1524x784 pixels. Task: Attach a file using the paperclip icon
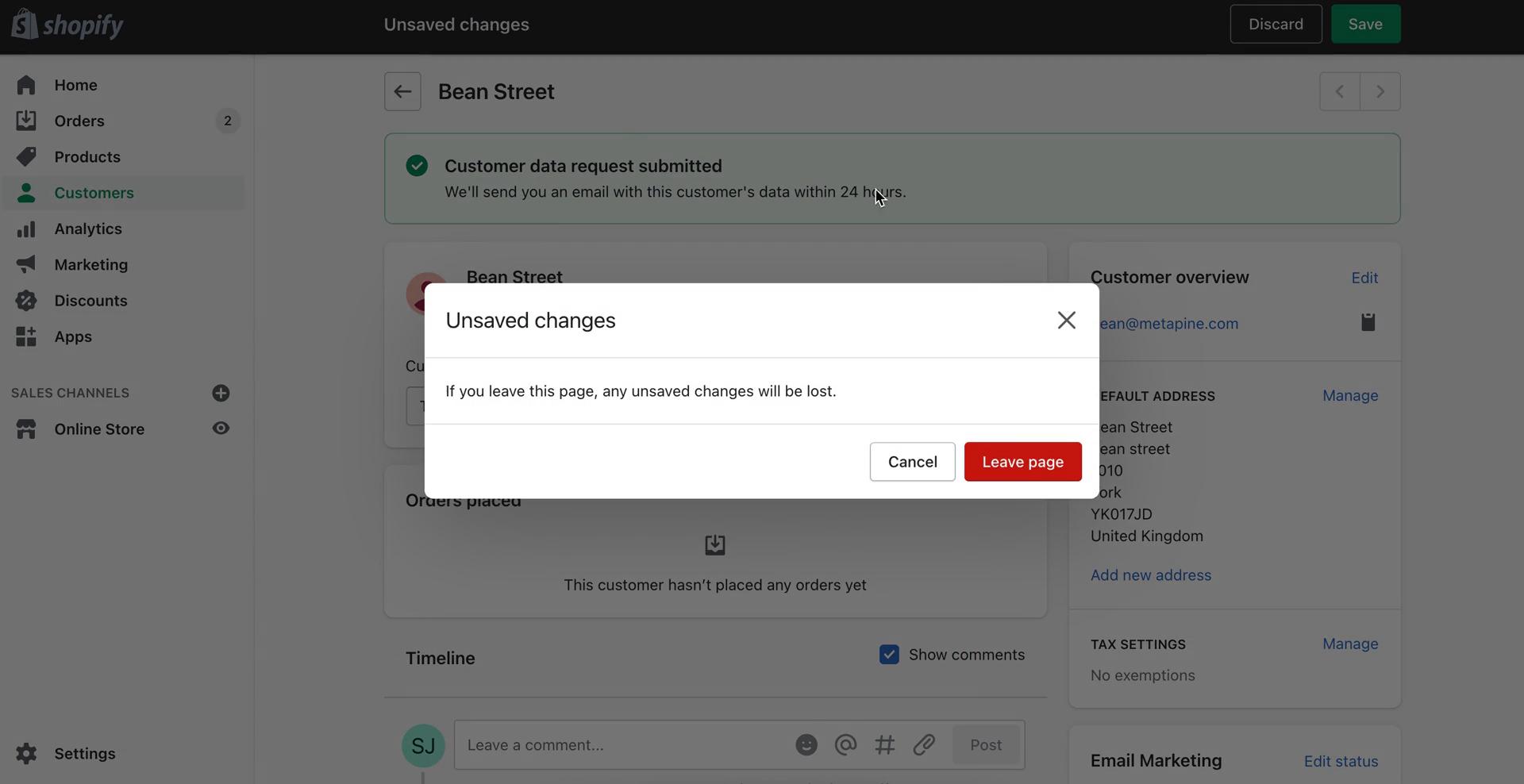[x=924, y=744]
